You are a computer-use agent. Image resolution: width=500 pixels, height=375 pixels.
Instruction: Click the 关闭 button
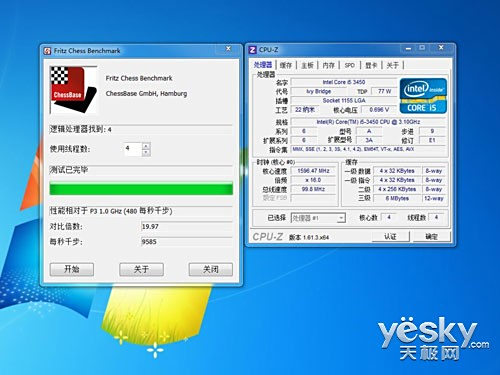211,269
